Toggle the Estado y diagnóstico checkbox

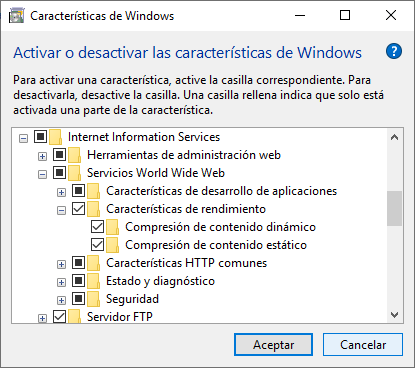(x=78, y=281)
